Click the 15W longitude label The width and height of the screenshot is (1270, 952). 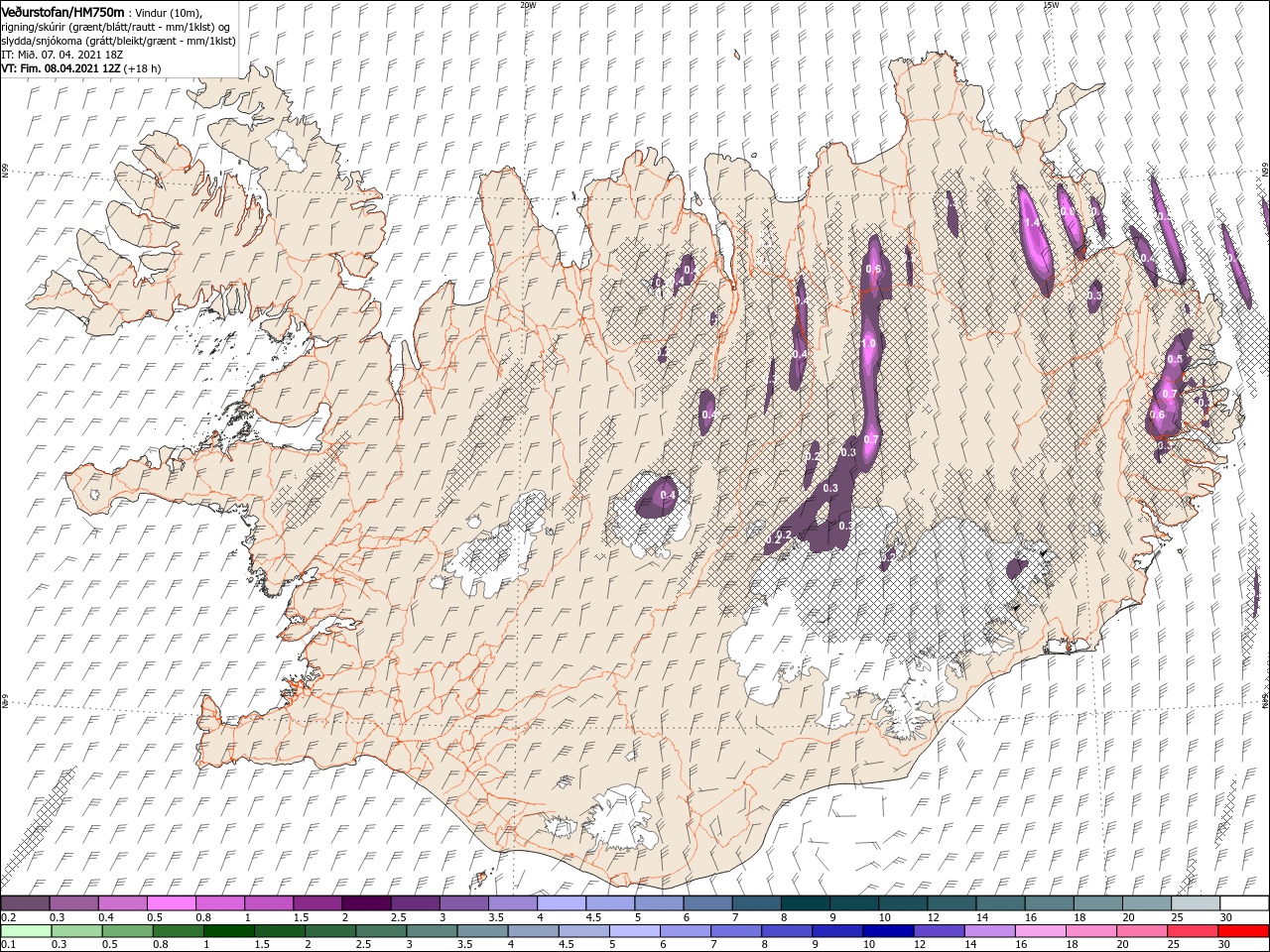coord(1051,5)
